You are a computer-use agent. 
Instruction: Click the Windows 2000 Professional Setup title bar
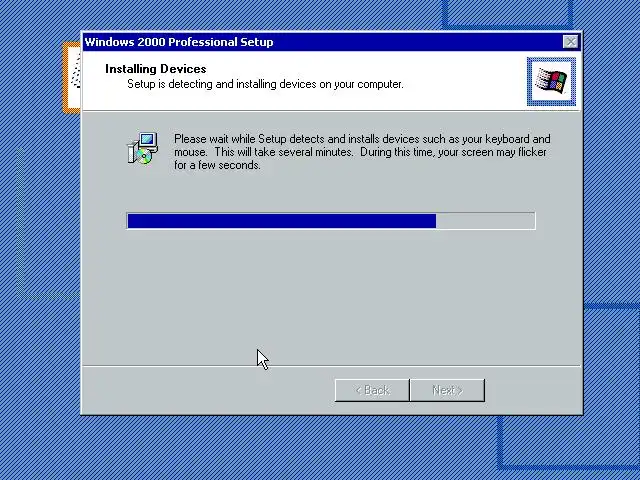click(332, 42)
